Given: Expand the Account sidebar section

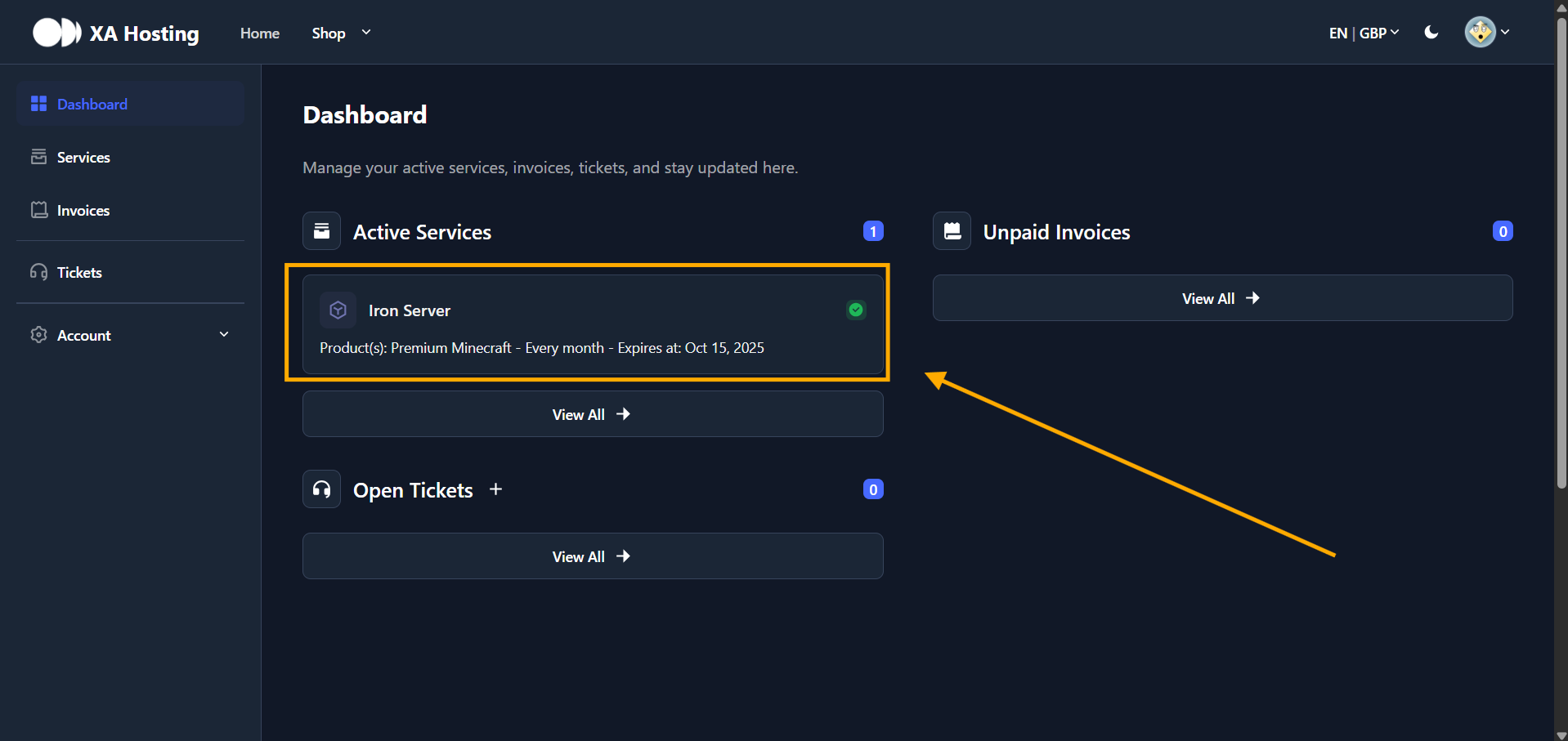Looking at the screenshot, I should tap(131, 335).
